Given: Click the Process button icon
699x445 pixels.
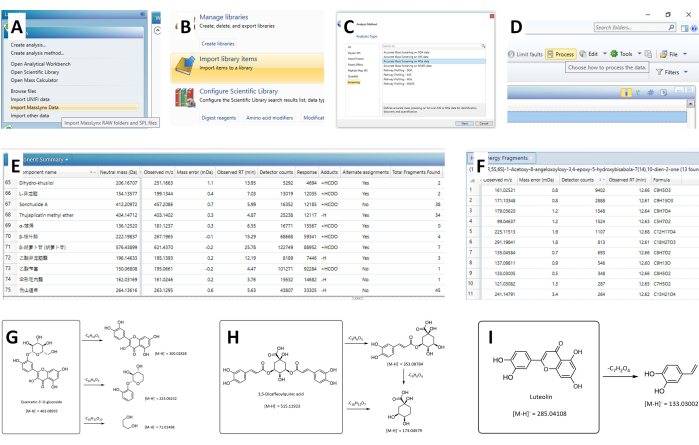Looking at the screenshot, I should 550,54.
